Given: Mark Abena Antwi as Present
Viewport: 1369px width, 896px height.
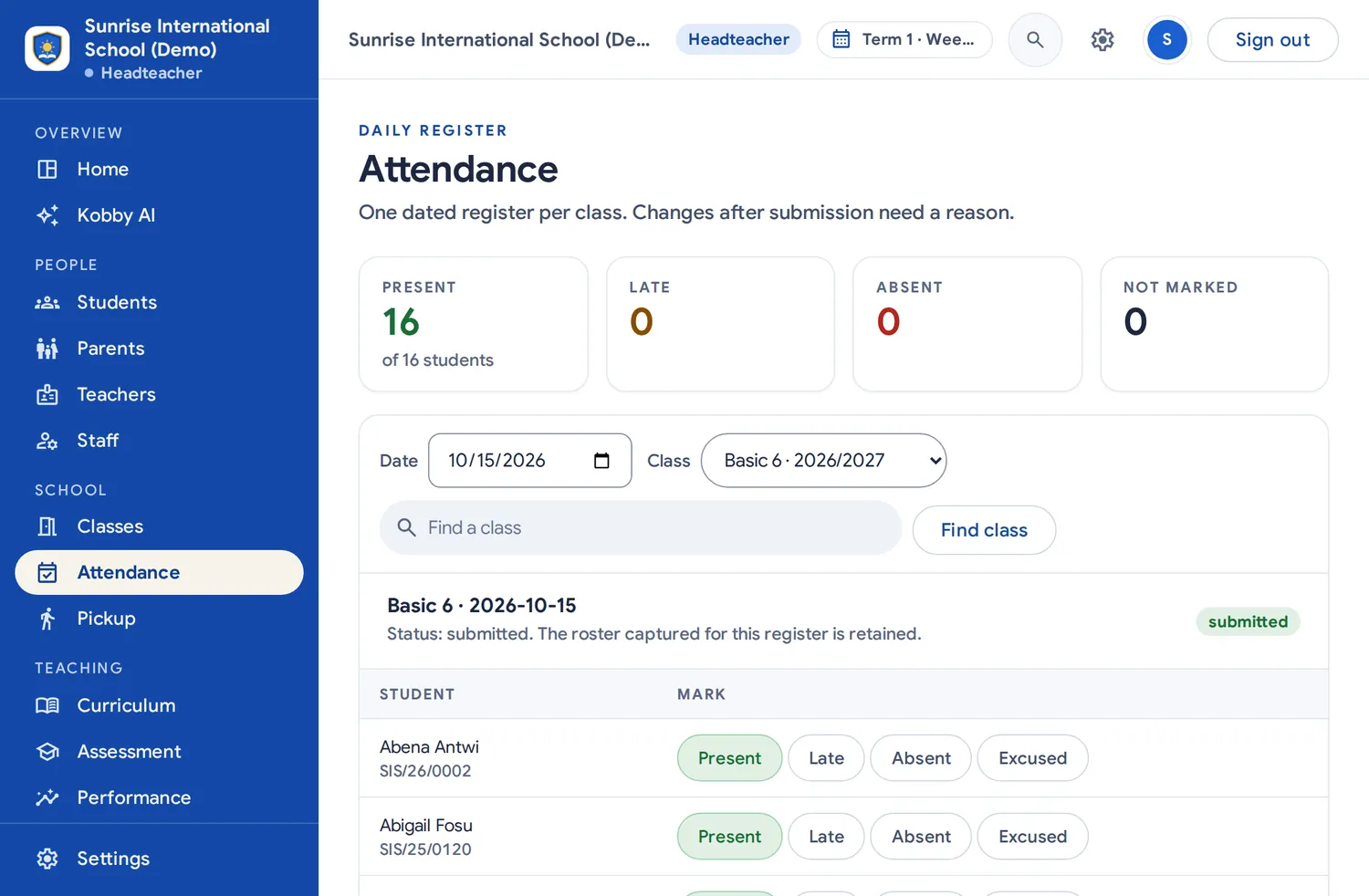Looking at the screenshot, I should (x=729, y=758).
